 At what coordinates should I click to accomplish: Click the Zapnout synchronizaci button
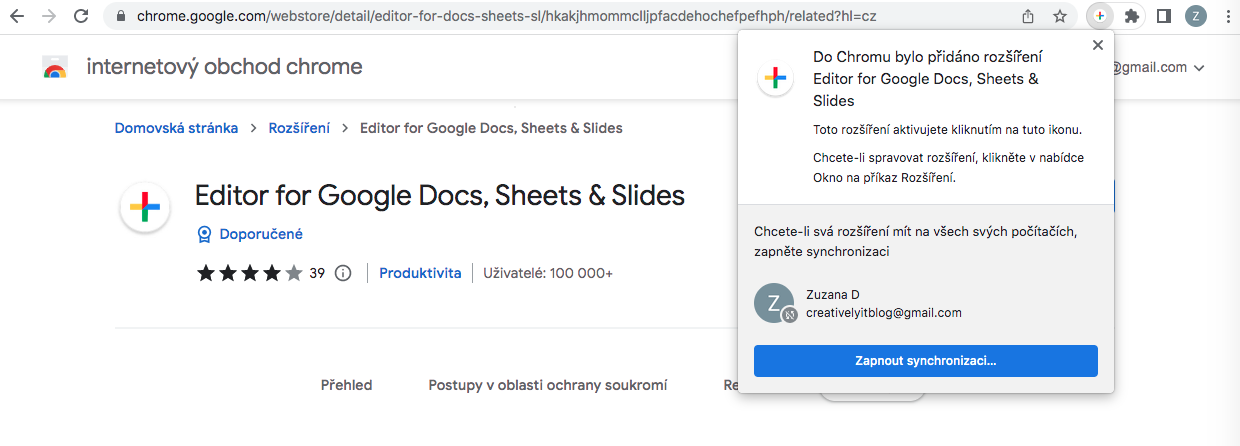[926, 361]
